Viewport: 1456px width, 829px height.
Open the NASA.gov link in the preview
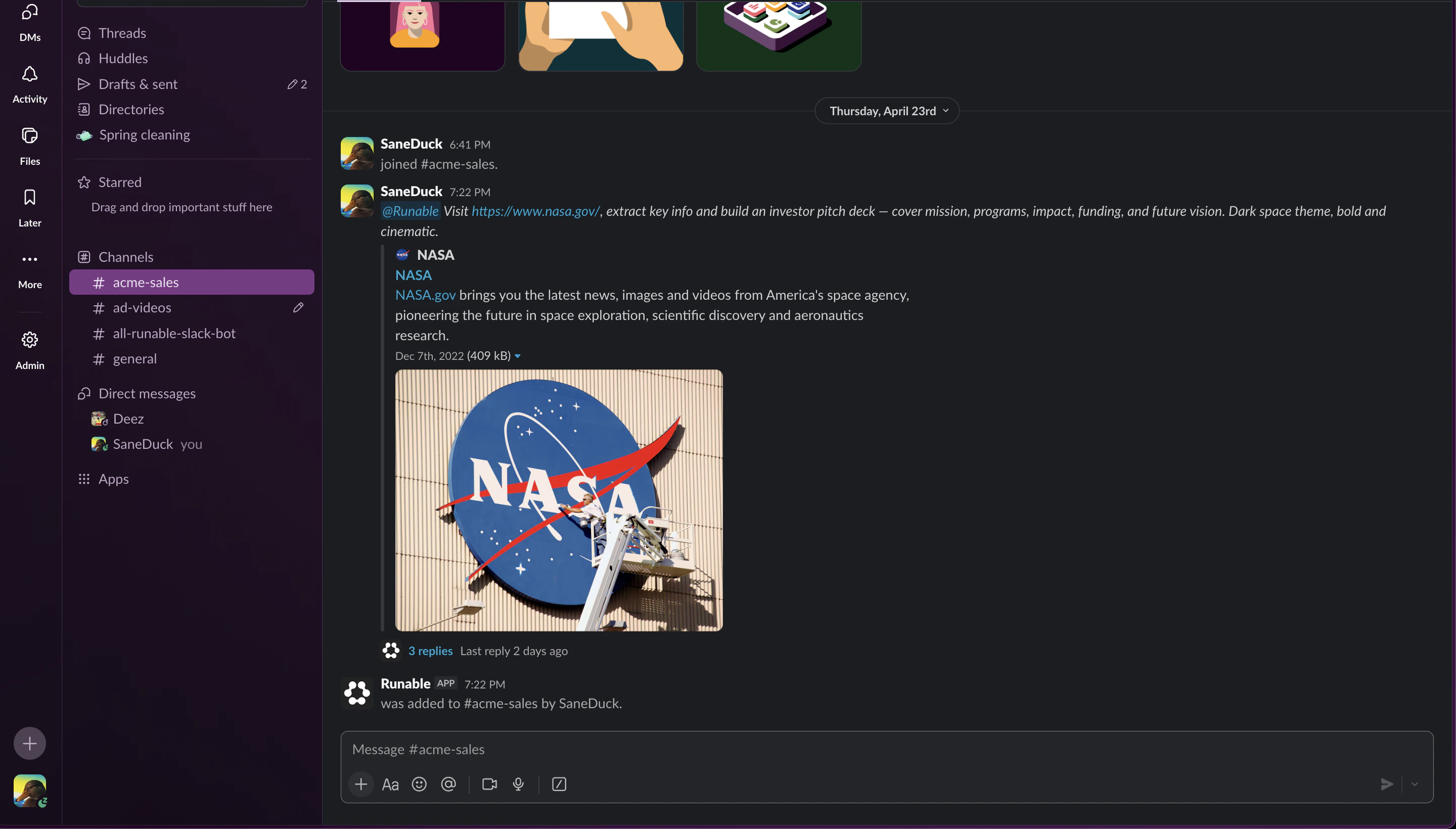(425, 295)
